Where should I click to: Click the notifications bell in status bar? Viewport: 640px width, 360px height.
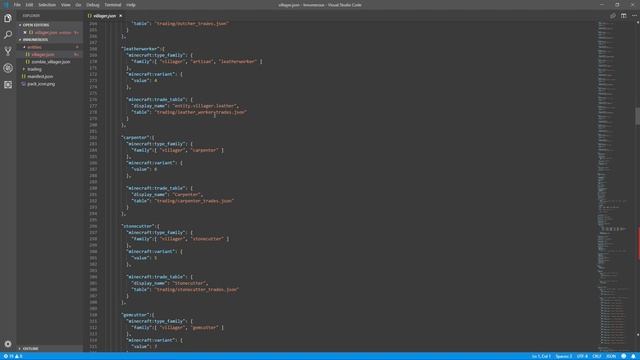[633, 356]
